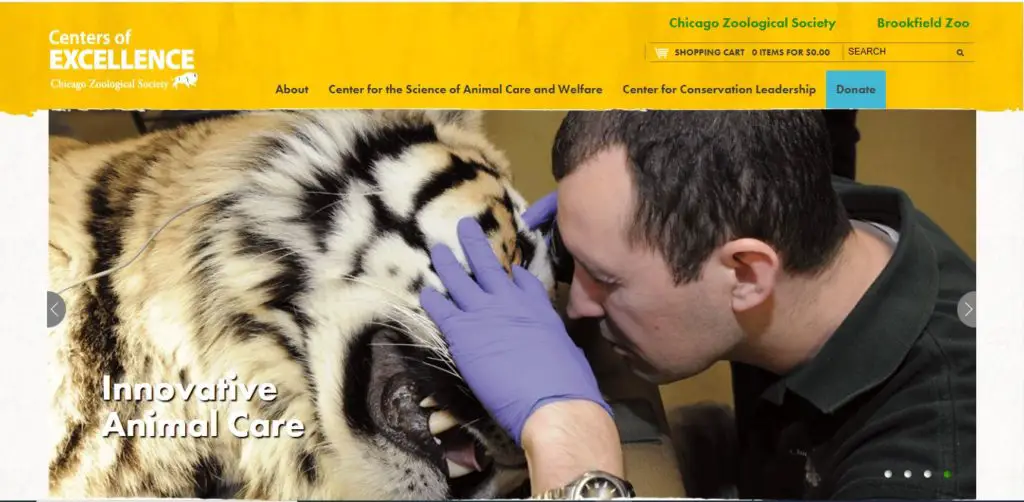Visit the Brookfield Zoo link

coord(923,23)
